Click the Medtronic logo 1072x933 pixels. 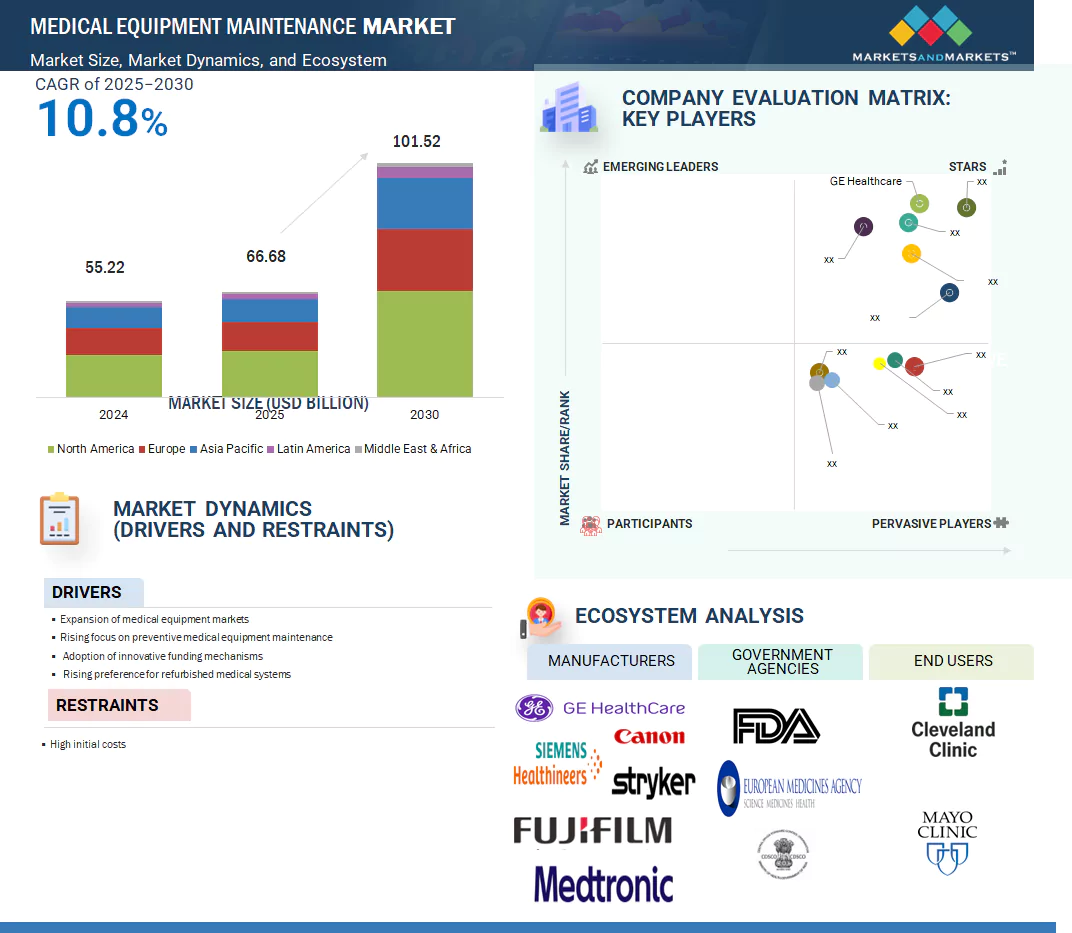tap(603, 884)
